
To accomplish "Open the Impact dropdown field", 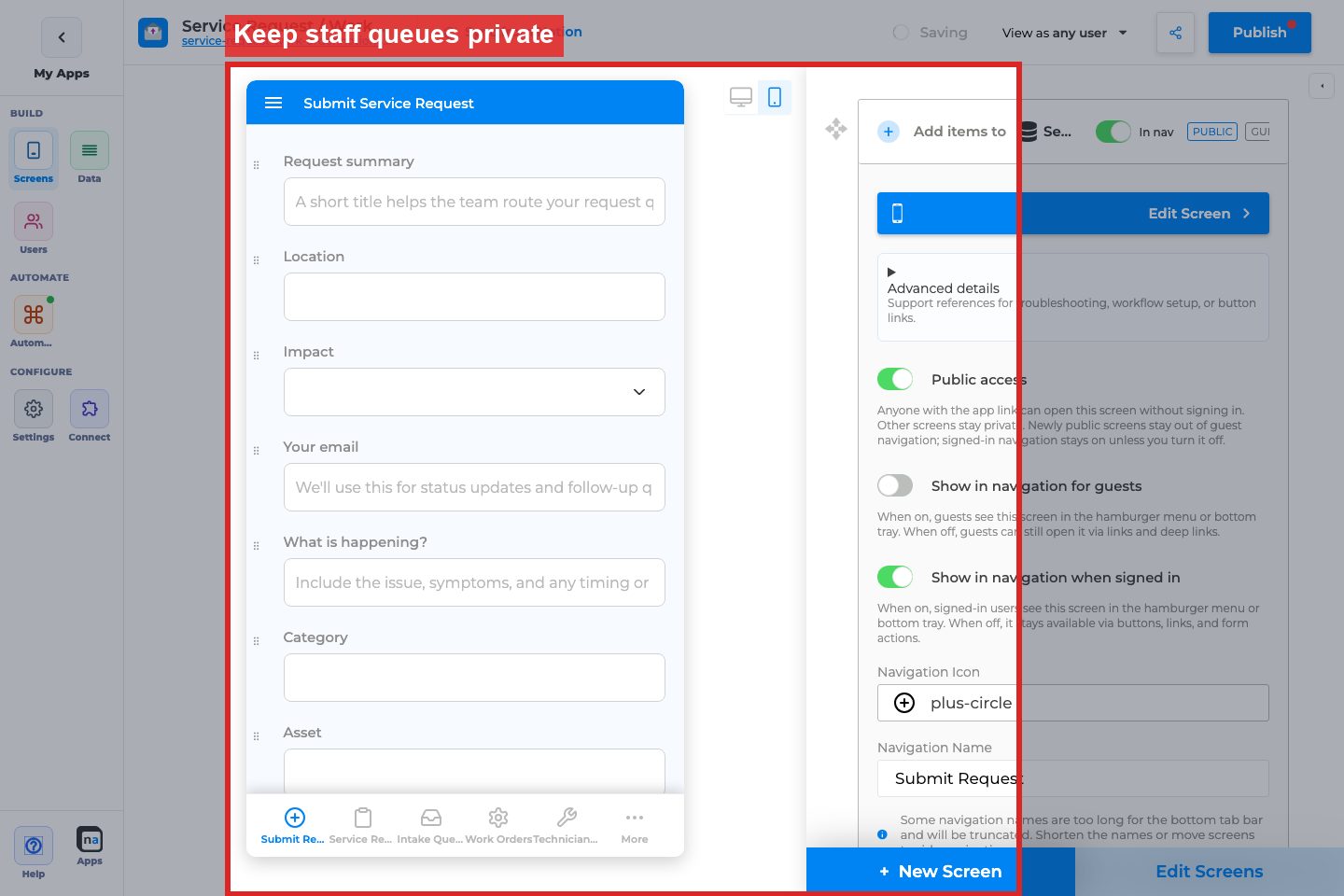I will click(x=474, y=392).
